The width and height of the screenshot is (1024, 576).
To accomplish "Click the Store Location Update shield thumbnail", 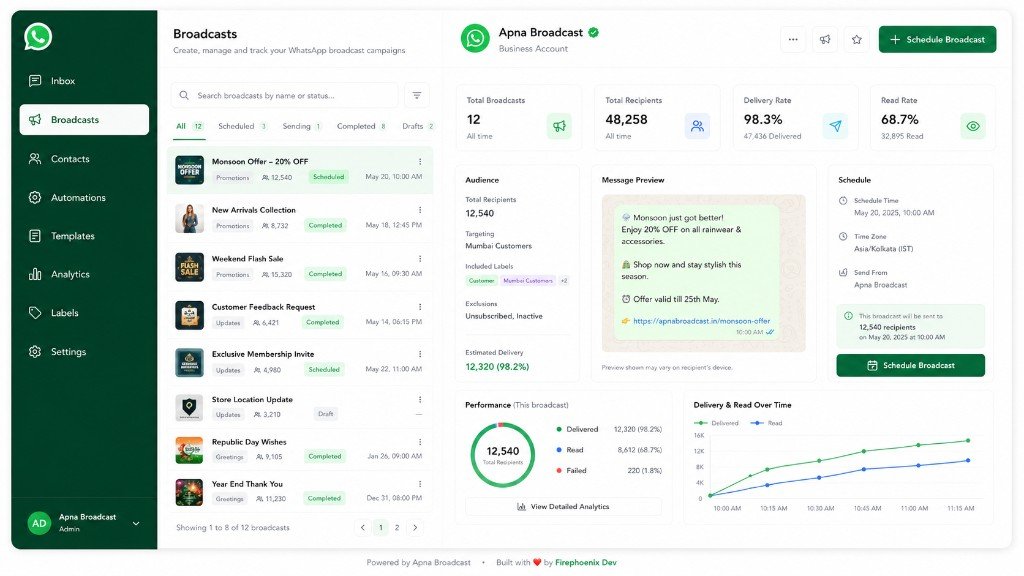I will 189,407.
